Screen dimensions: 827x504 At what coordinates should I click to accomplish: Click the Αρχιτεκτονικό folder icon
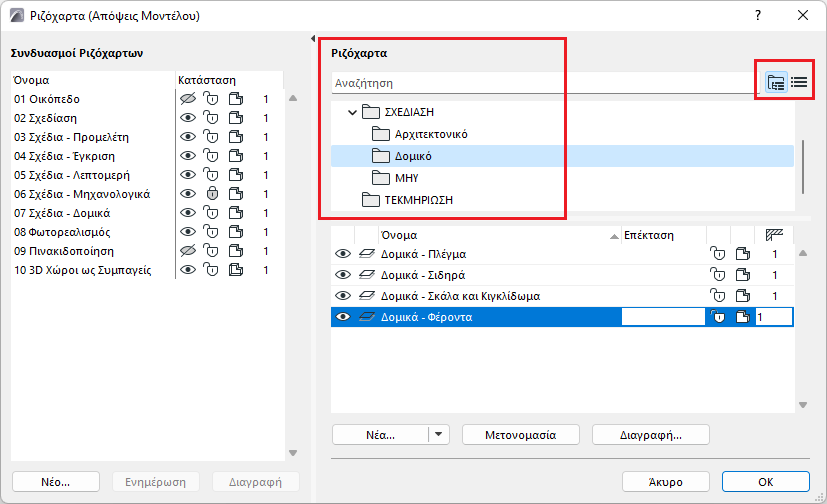click(380, 134)
